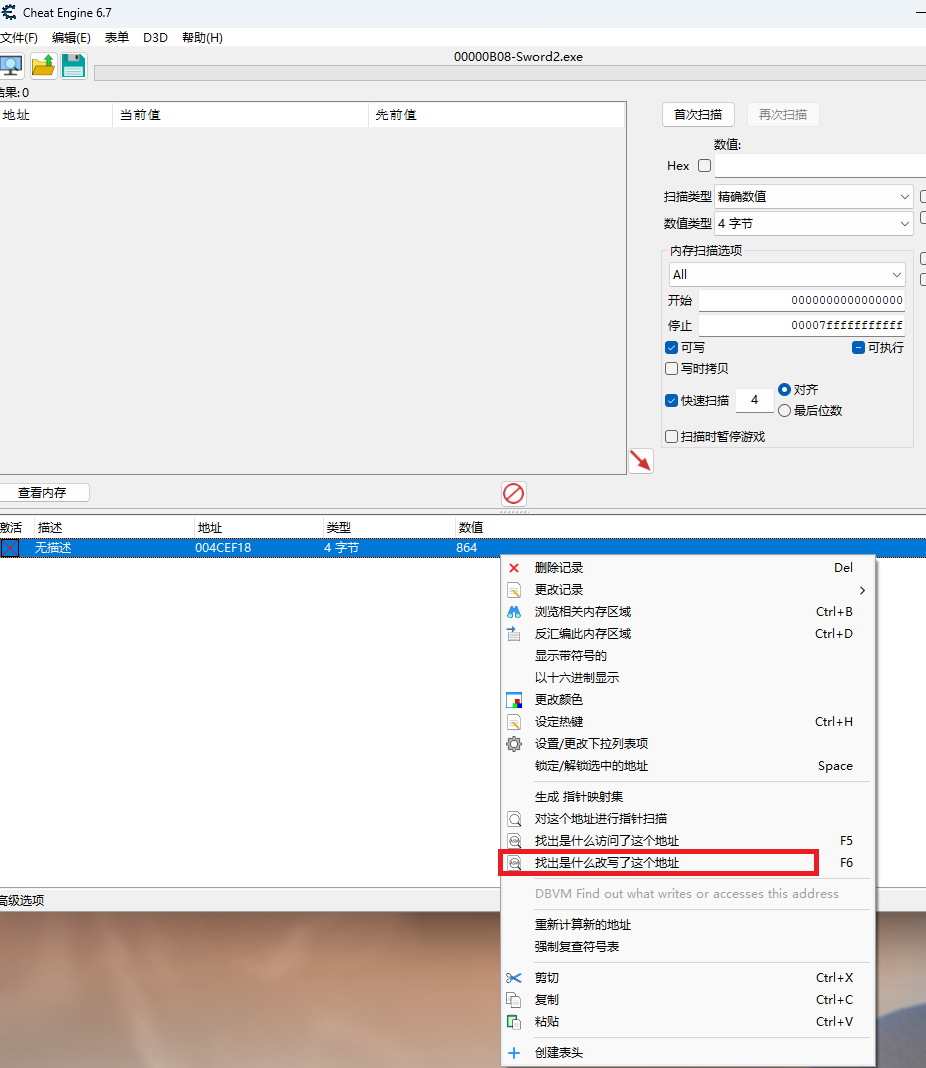The width and height of the screenshot is (926, 1068).
Task: Click the color palette icon beside 更改颜色
Action: click(x=514, y=700)
